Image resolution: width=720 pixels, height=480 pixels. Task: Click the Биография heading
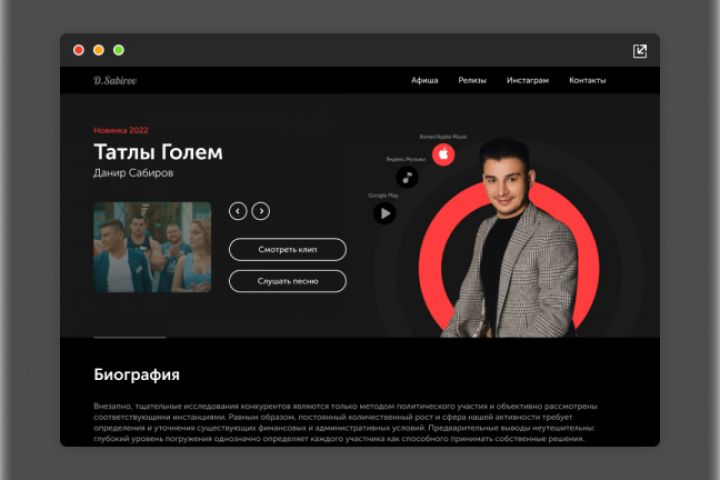click(x=136, y=375)
